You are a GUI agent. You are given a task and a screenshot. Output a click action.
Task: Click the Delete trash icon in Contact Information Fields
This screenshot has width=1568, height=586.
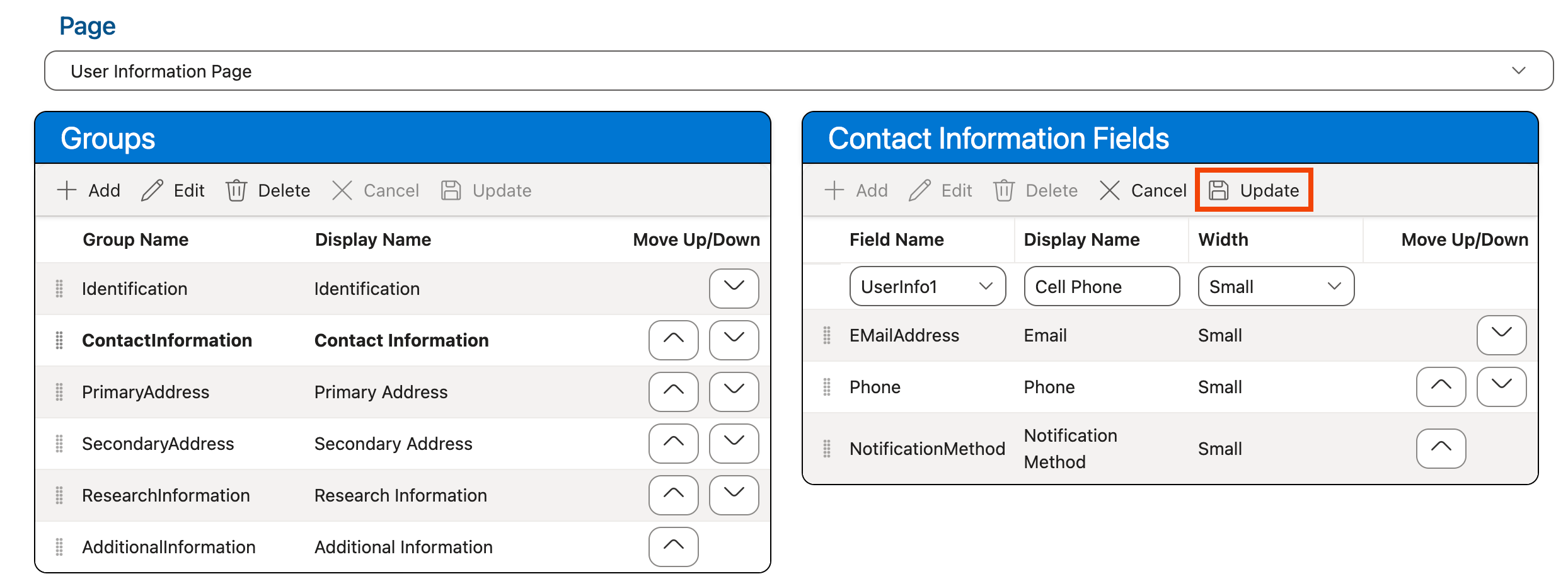click(x=1003, y=190)
